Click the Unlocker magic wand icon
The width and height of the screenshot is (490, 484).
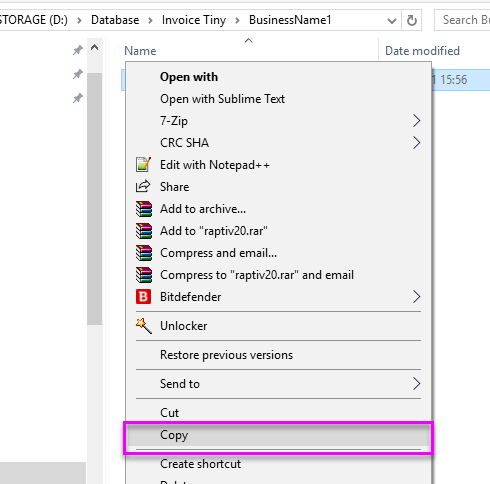coord(144,326)
